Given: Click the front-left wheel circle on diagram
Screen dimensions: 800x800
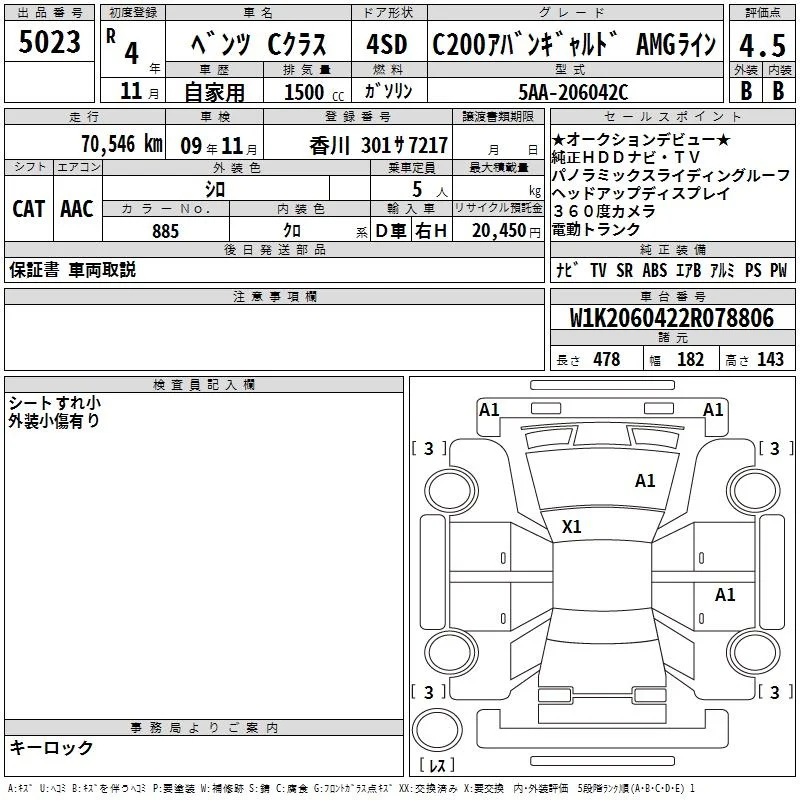Looking at the screenshot, I should (451, 491).
